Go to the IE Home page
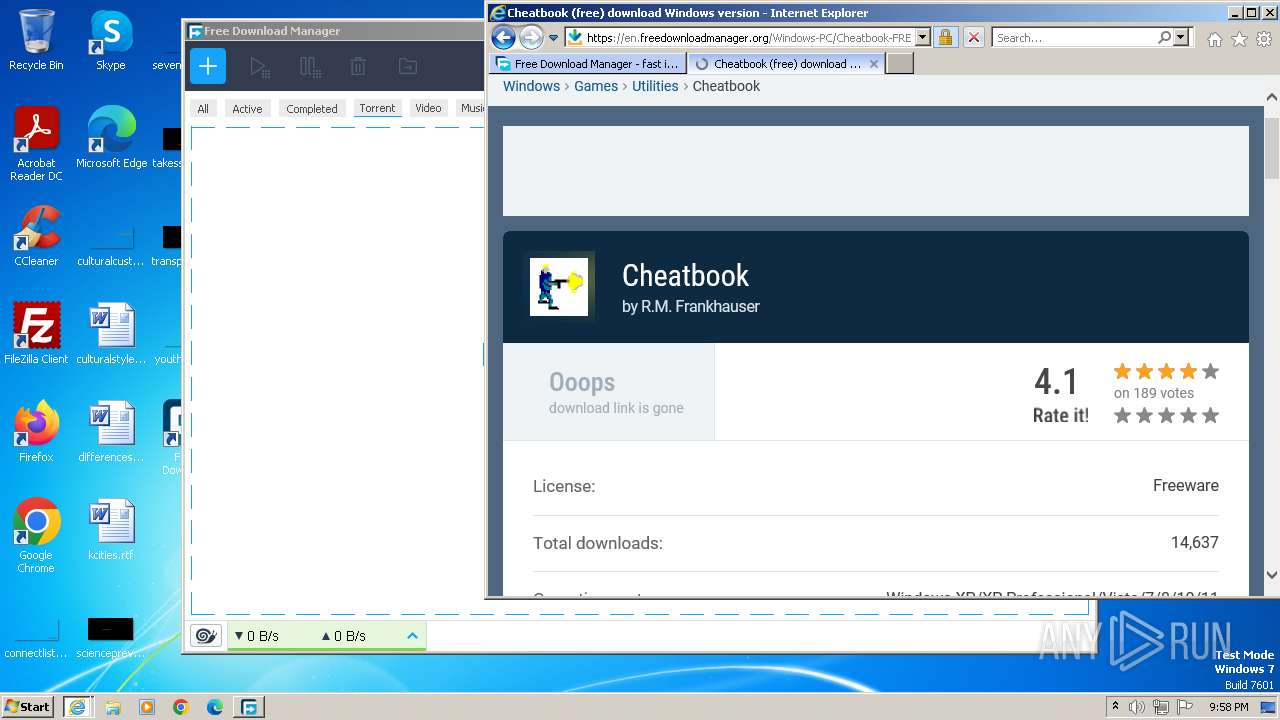 pyautogui.click(x=1214, y=39)
